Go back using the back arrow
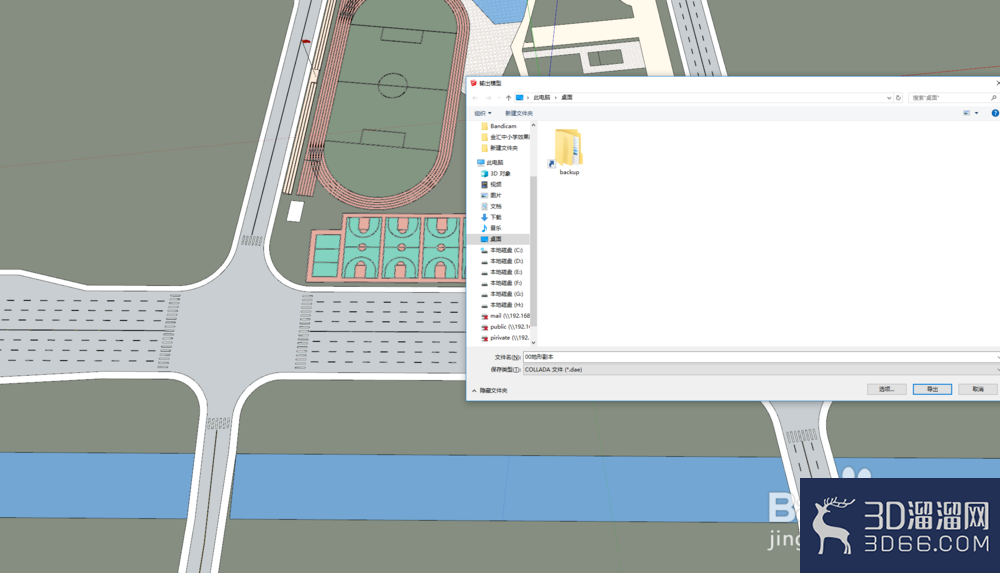The height and width of the screenshot is (573, 1000). [475, 98]
